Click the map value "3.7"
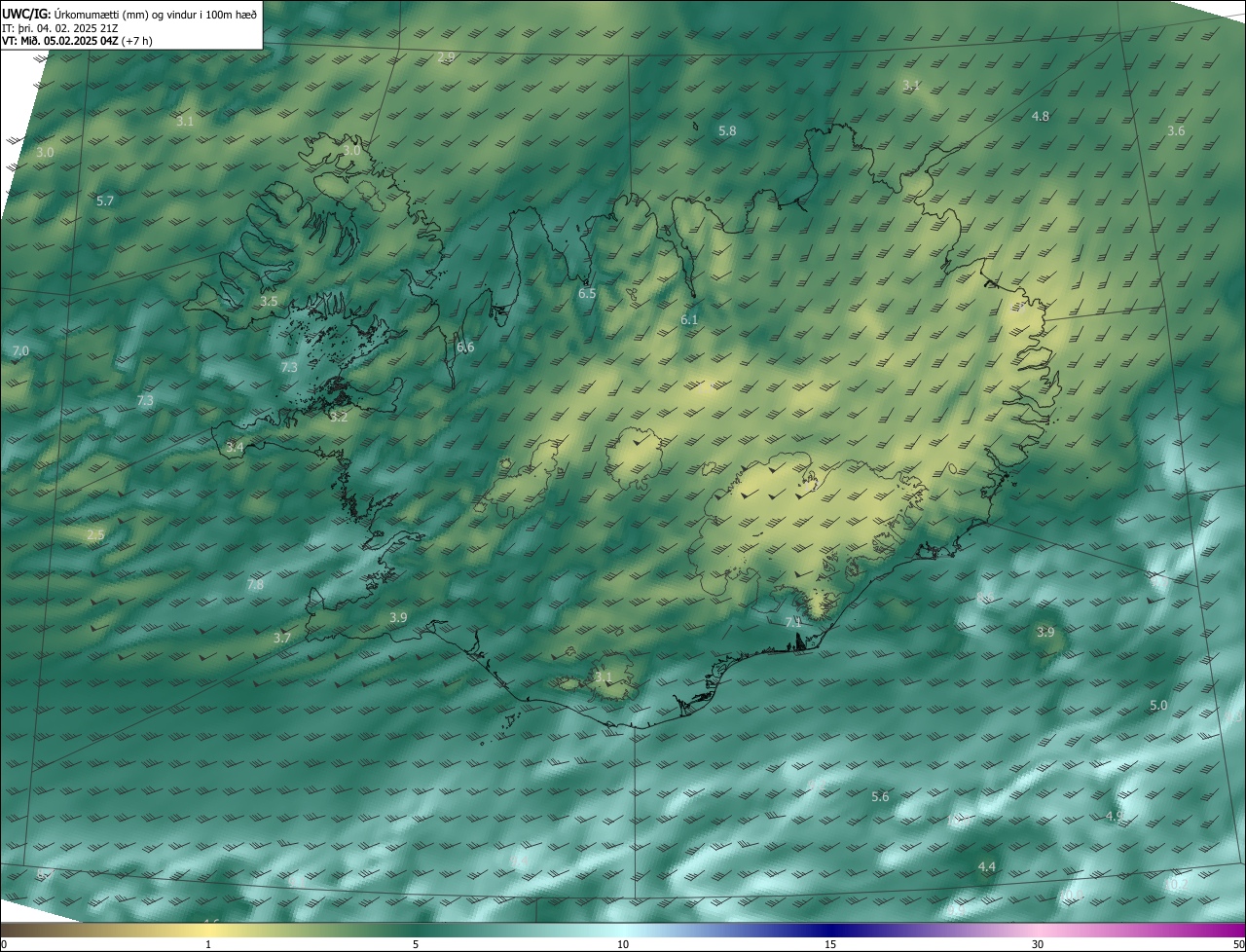This screenshot has width=1246, height=952. (282, 638)
